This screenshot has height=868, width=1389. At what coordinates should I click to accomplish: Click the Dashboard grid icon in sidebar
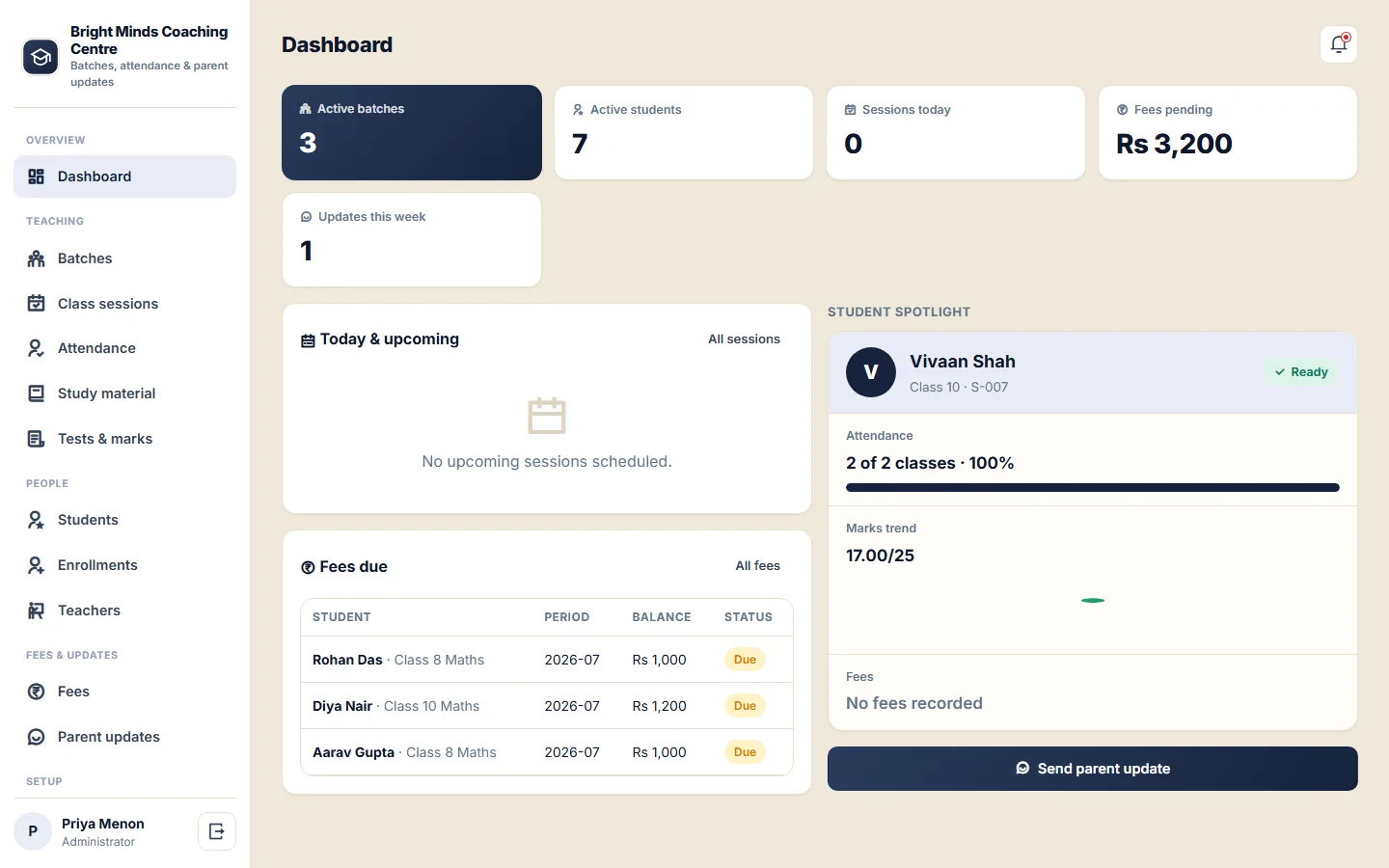click(x=37, y=176)
